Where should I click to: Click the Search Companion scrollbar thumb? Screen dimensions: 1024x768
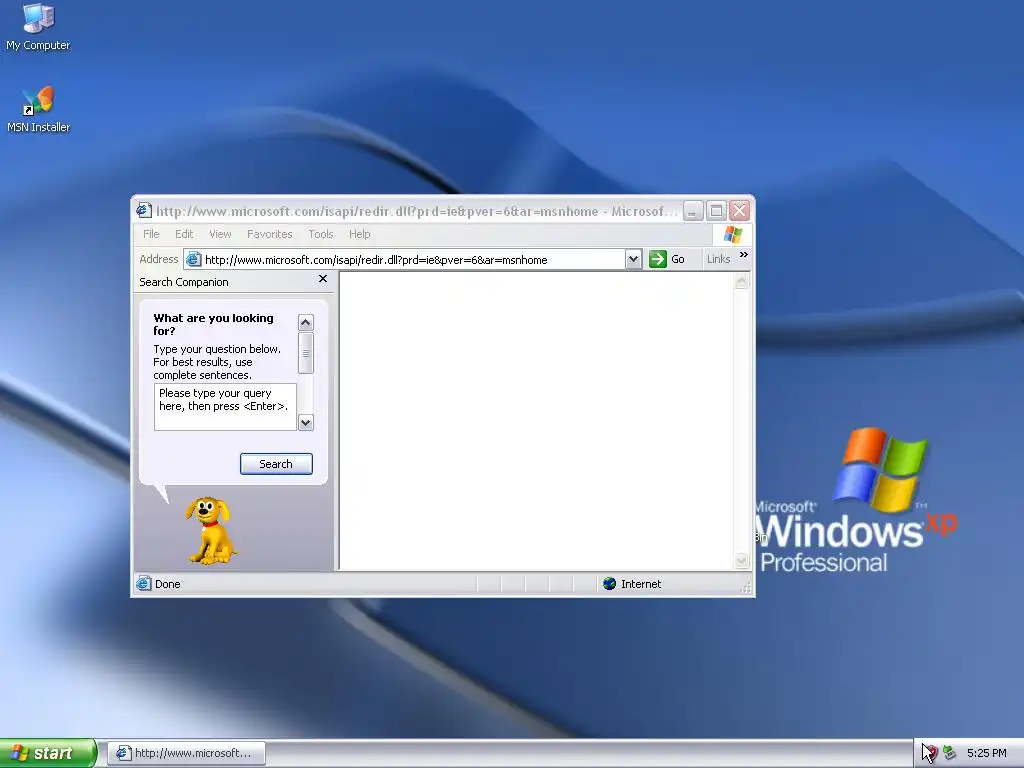[x=306, y=353]
